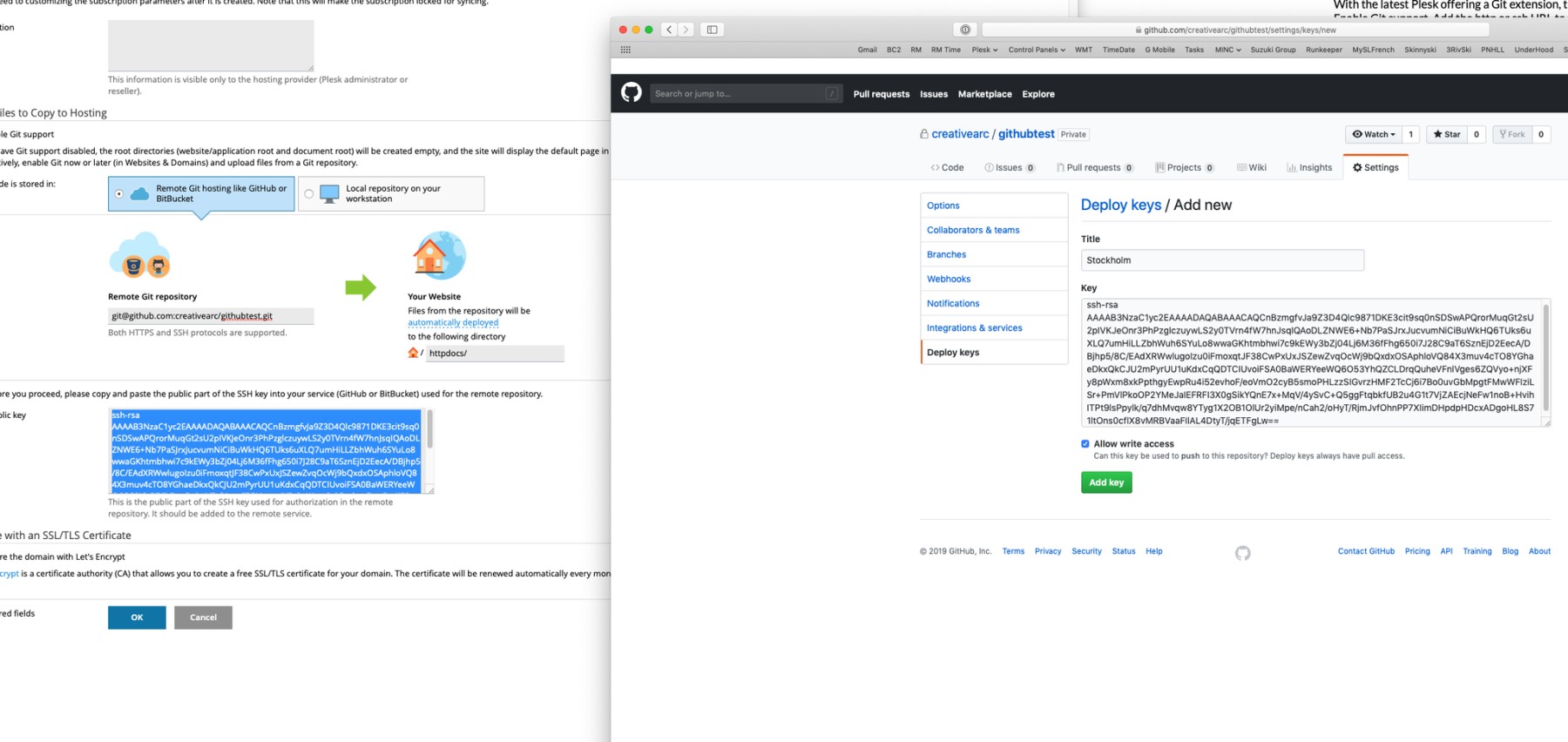
Task: Open the Control Panels bookmarks dropdown
Action: coord(1037,50)
